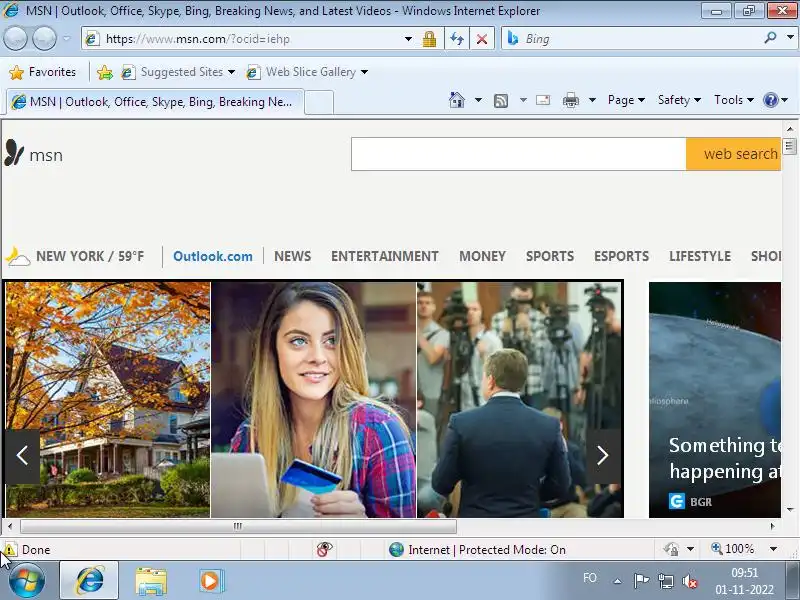Screen dimensions: 800x600
Task: Click the horizontal scrollbar right arrow
Action: (773, 526)
